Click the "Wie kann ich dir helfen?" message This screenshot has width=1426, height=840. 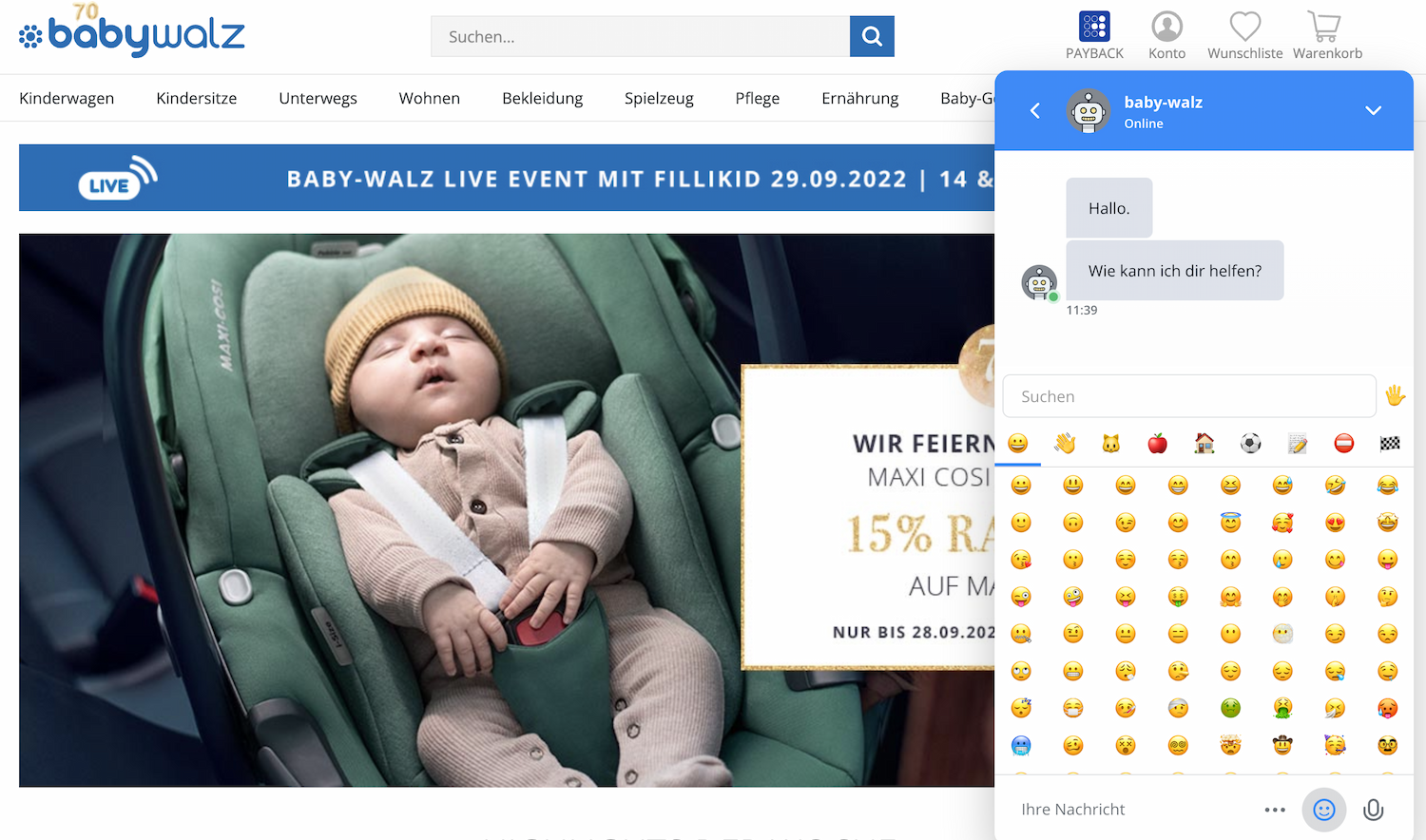[x=1175, y=271]
